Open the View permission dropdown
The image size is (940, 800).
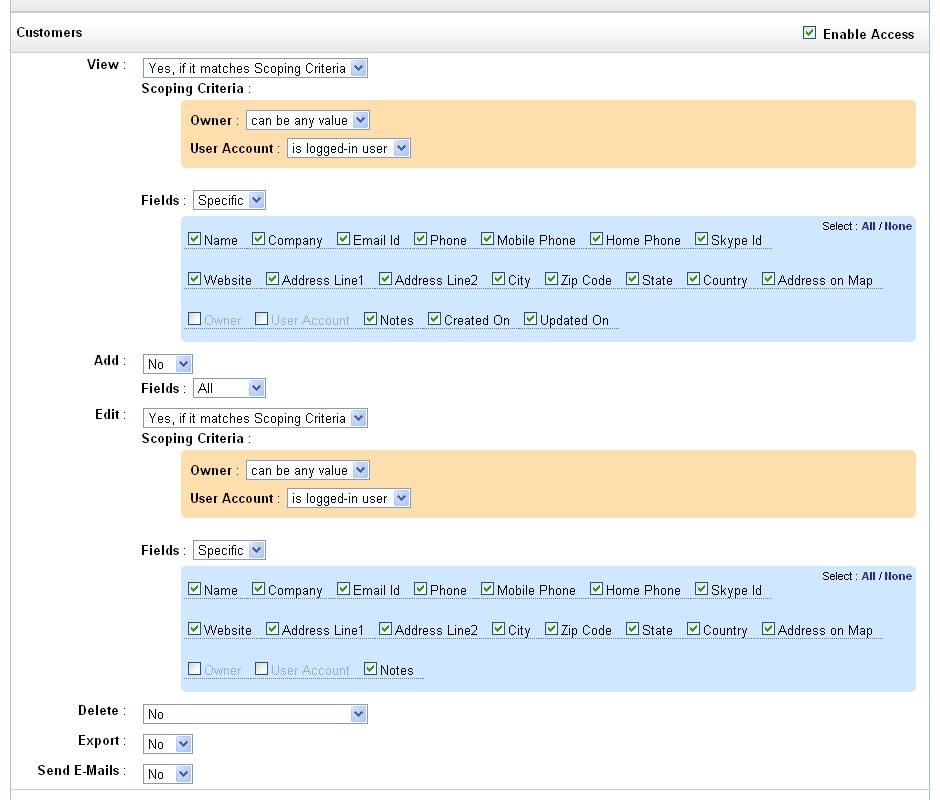coord(360,68)
